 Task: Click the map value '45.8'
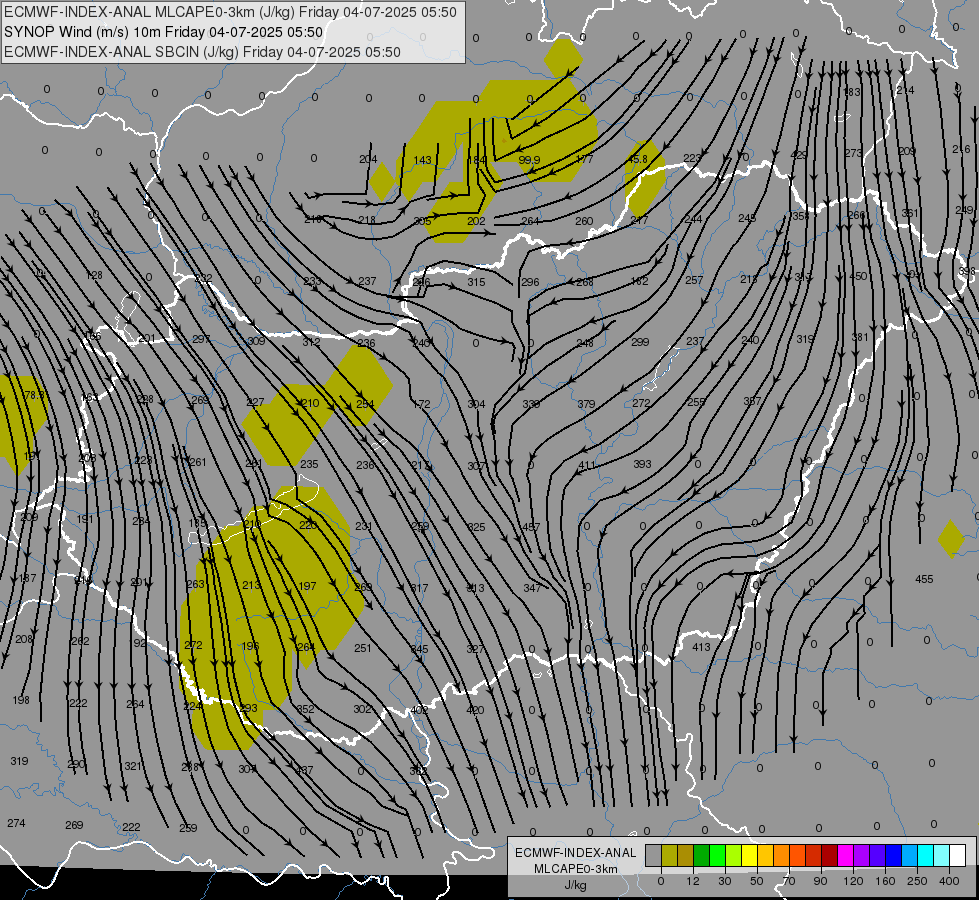coord(637,160)
